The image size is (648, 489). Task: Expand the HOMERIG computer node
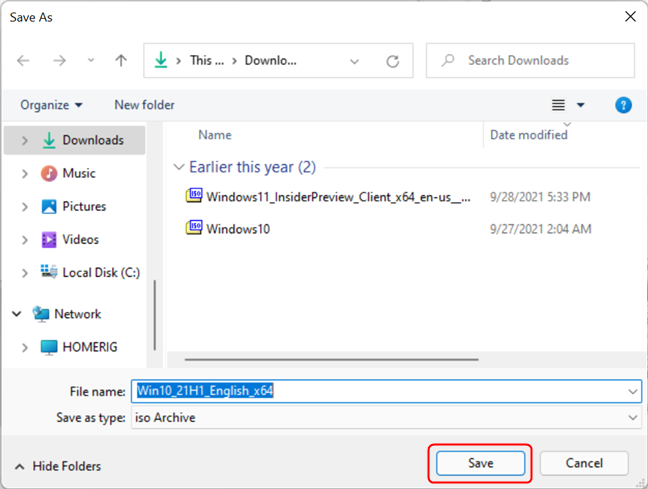click(25, 347)
